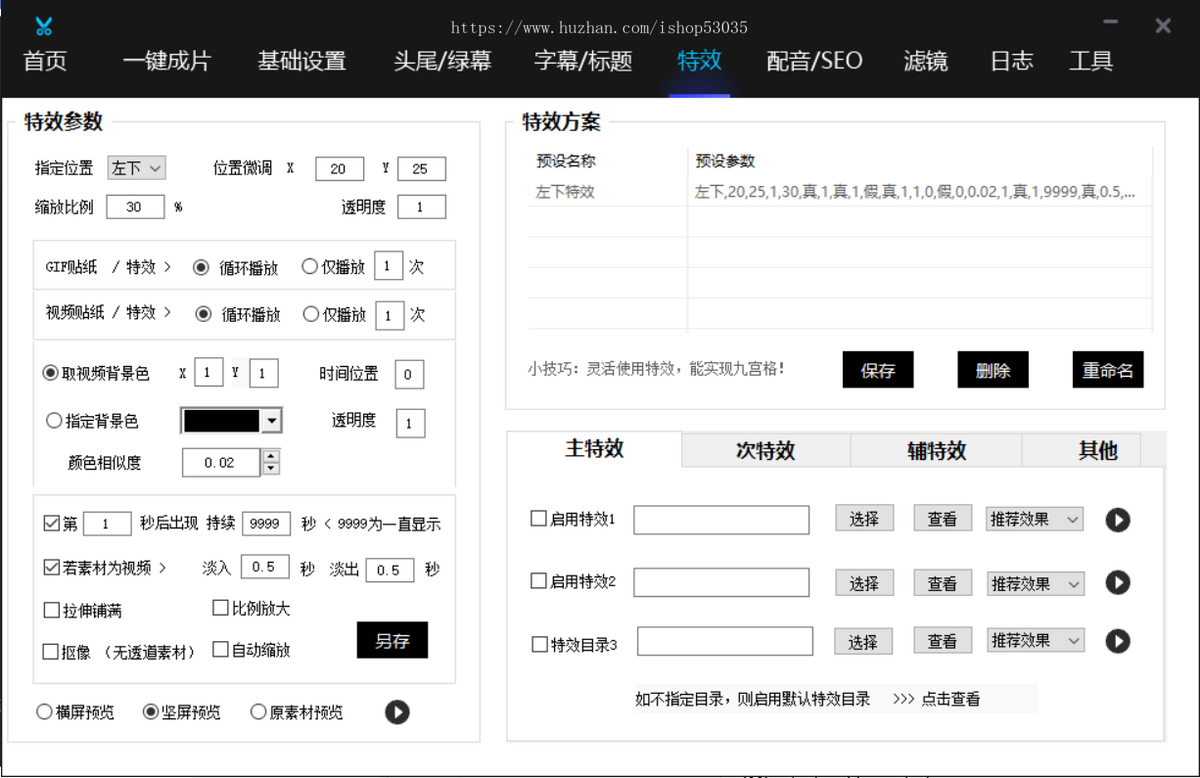
Task: Click the 重命名 button
Action: (x=1108, y=370)
